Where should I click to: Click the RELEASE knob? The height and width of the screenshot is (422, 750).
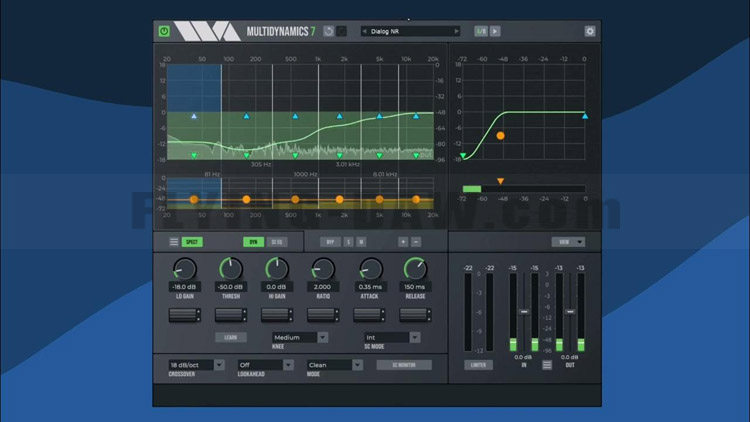click(x=415, y=269)
